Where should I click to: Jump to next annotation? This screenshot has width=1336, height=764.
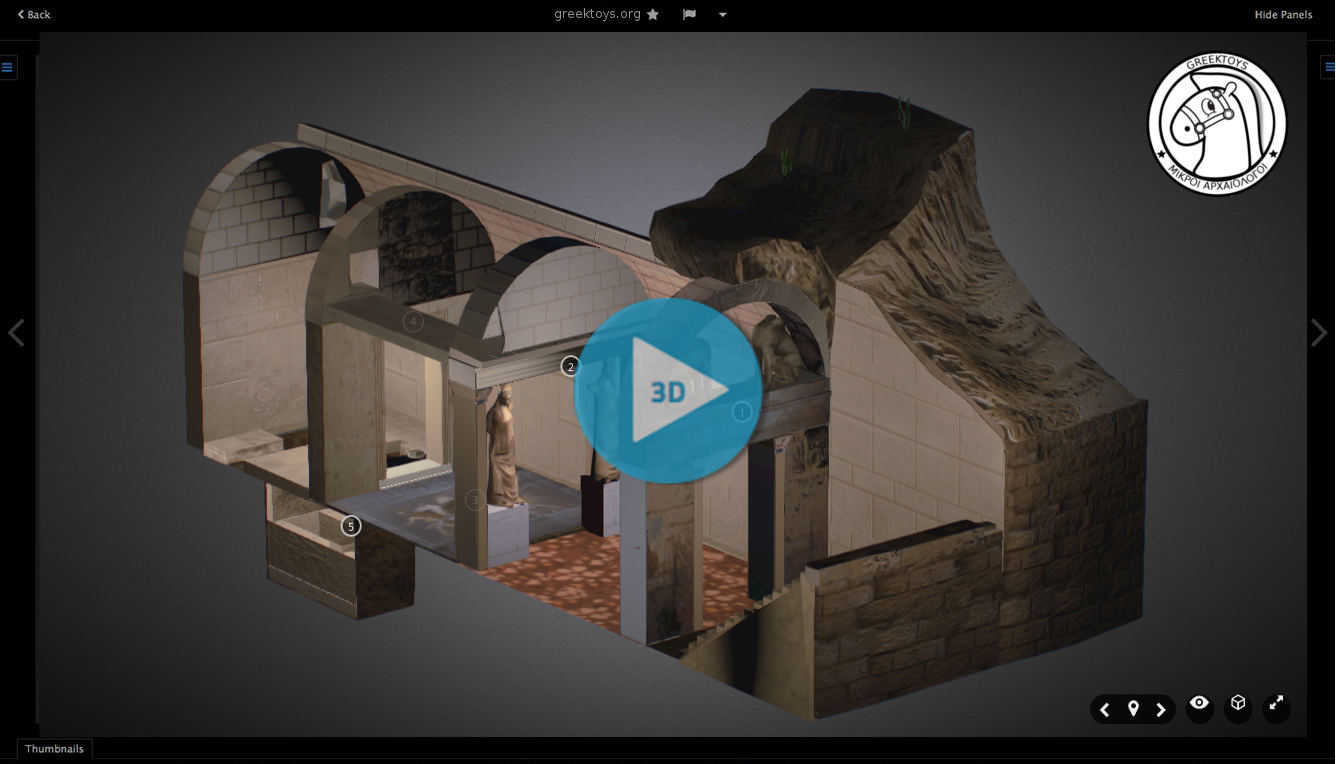[1161, 709]
